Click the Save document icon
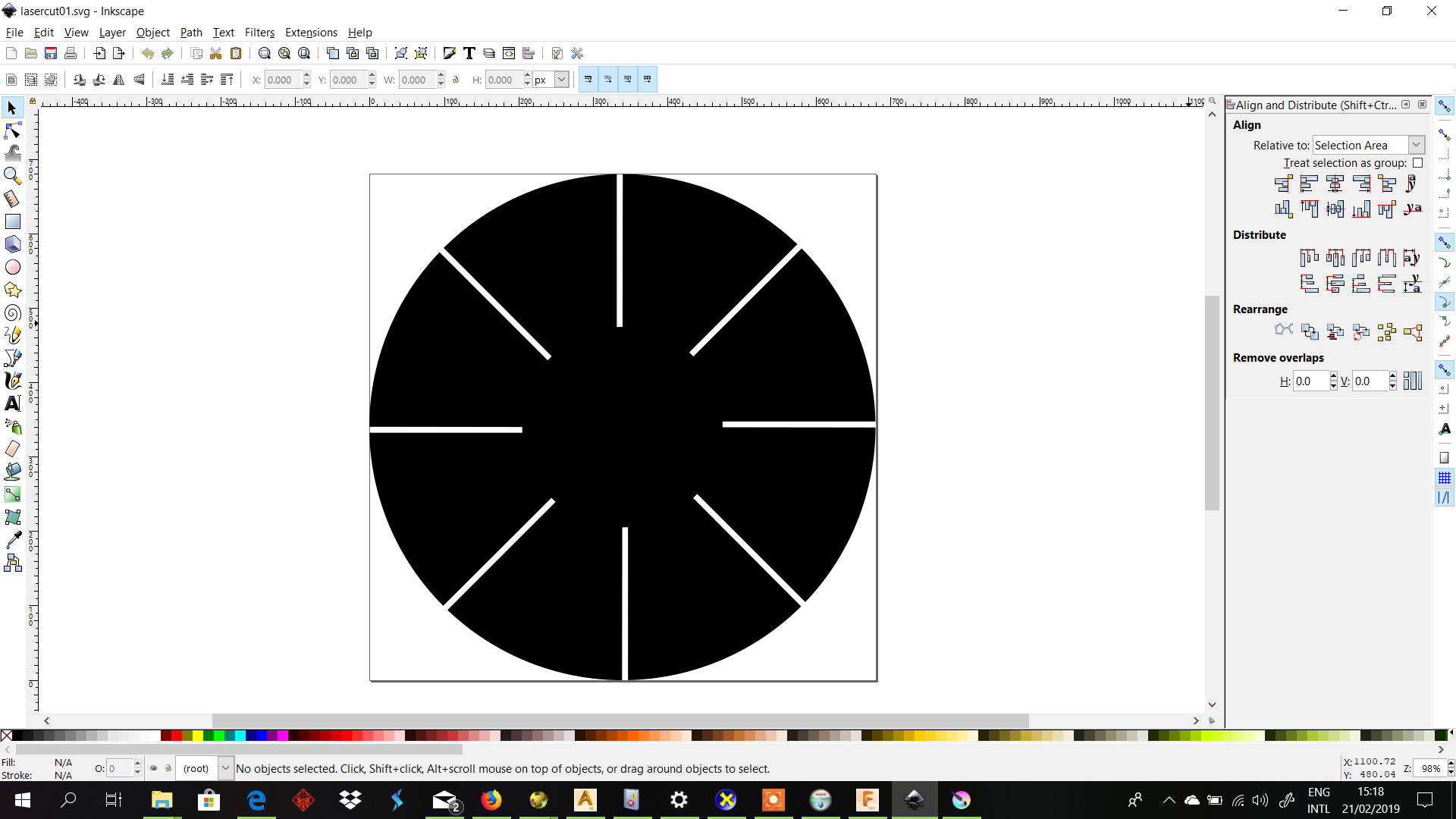Screen dimensions: 1456x819 point(51,53)
